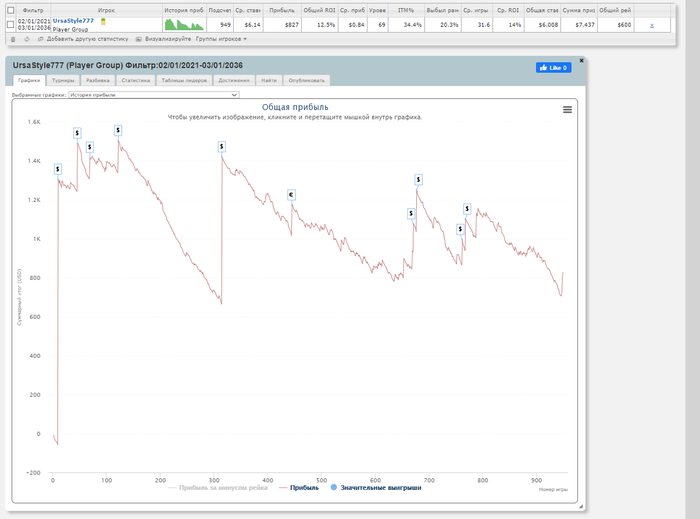Viewport: 700px width, 519px height.
Task: Toggle the Значительные выигрыши legend series
Action: 376,488
